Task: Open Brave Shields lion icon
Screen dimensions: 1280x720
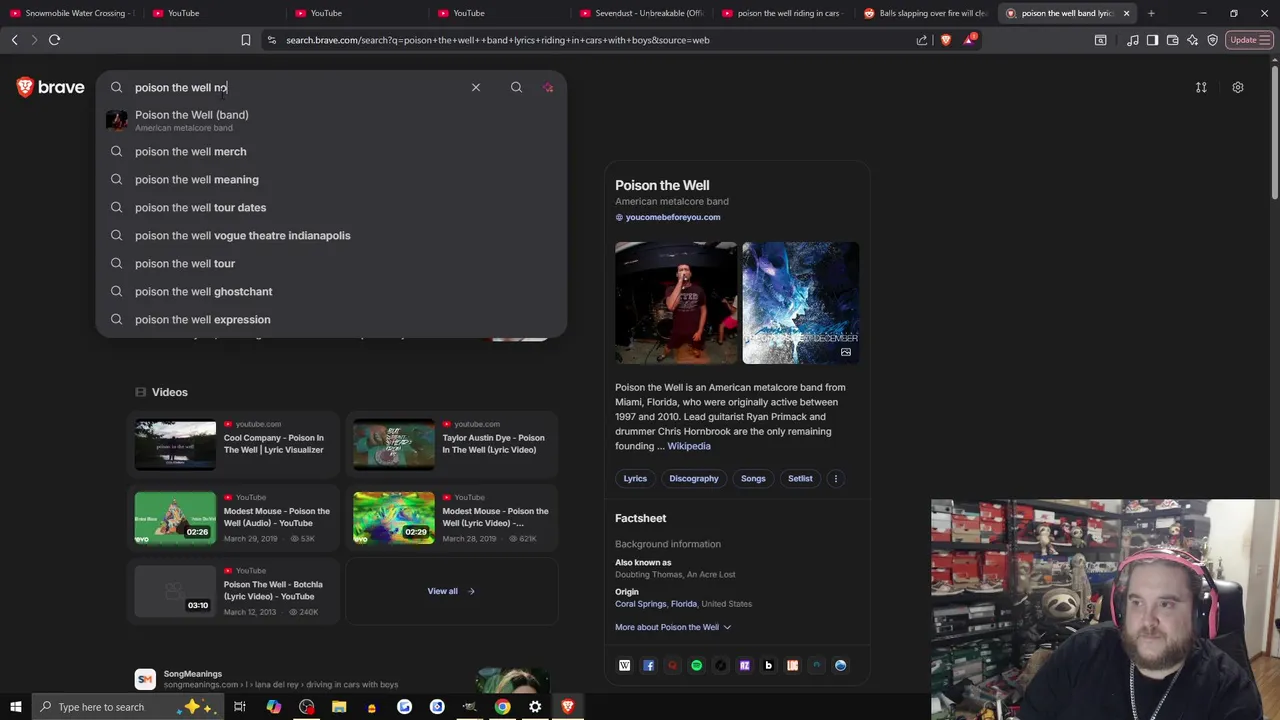Action: pos(946,40)
